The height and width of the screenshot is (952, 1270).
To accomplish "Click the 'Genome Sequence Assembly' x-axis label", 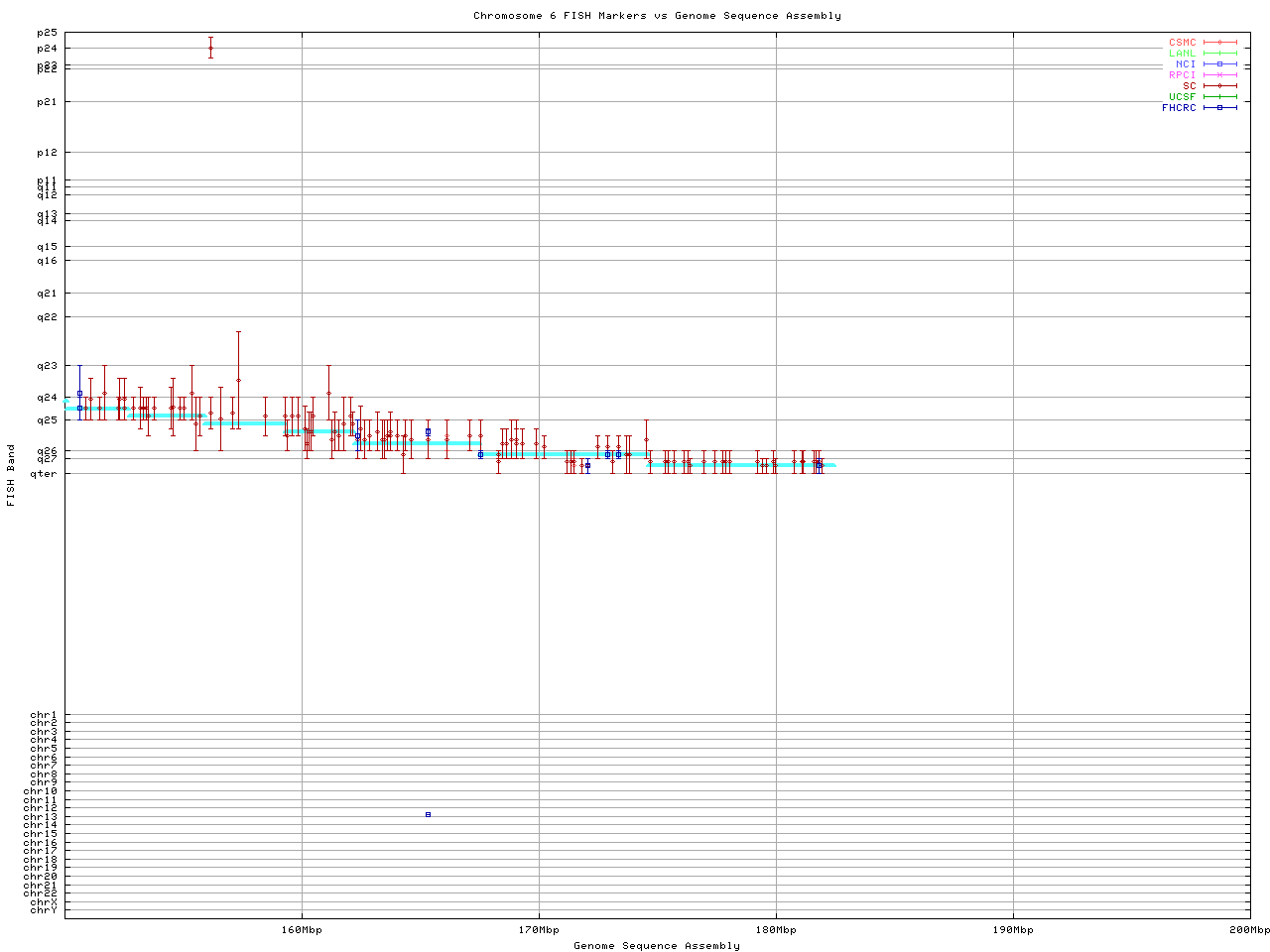I will point(657,946).
